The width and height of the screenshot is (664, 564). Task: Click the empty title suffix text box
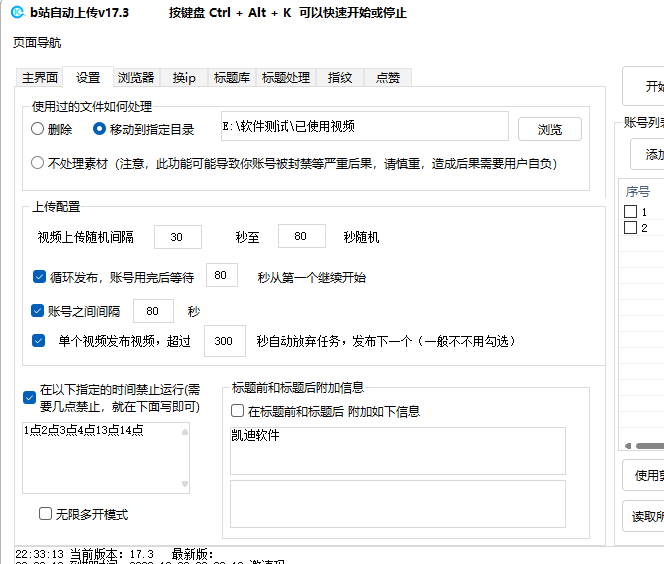pyautogui.click(x=398, y=504)
